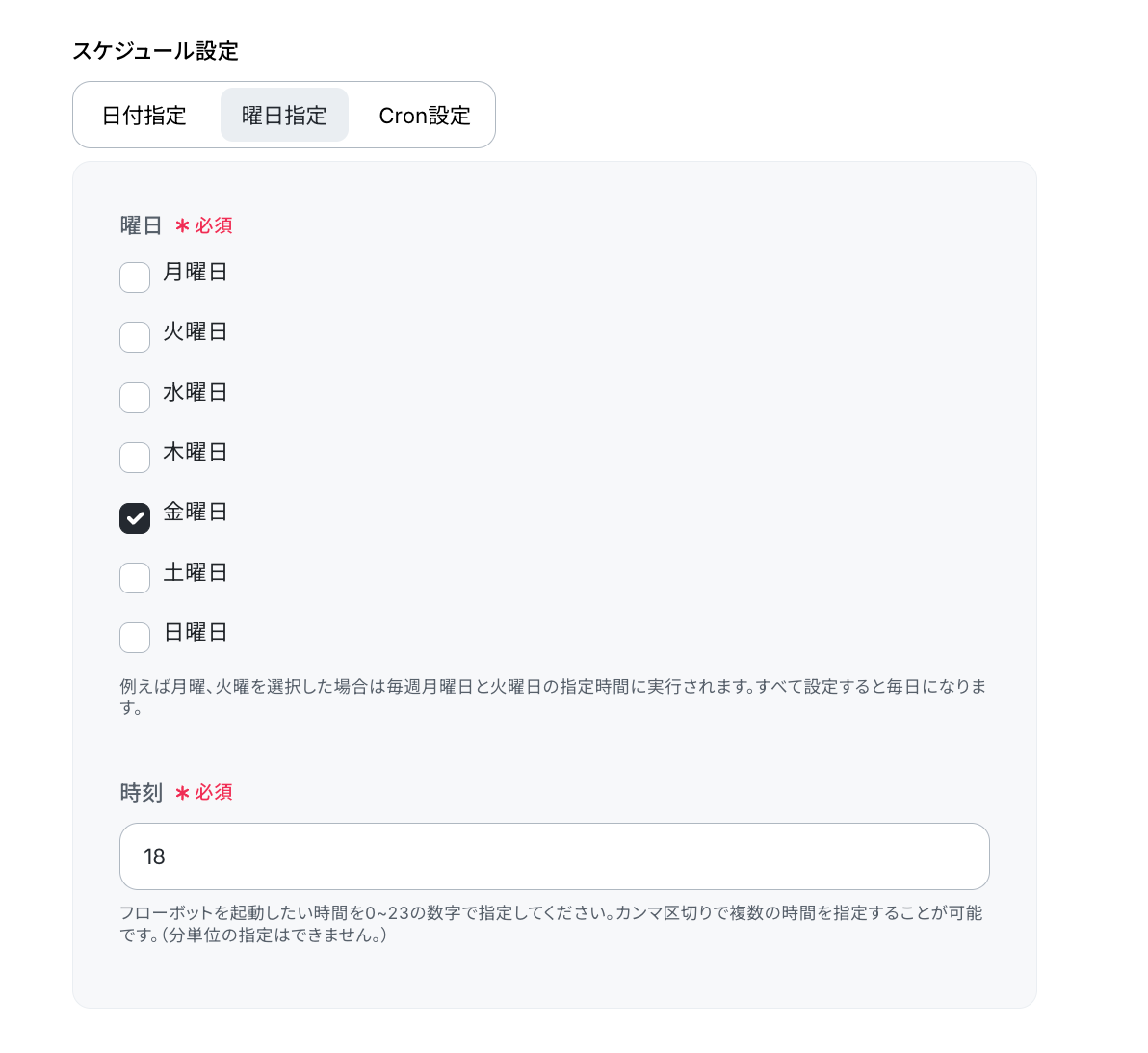Click the スケジュール設定 heading
Viewport: 1148px width, 1053px height.
pyautogui.click(x=155, y=50)
